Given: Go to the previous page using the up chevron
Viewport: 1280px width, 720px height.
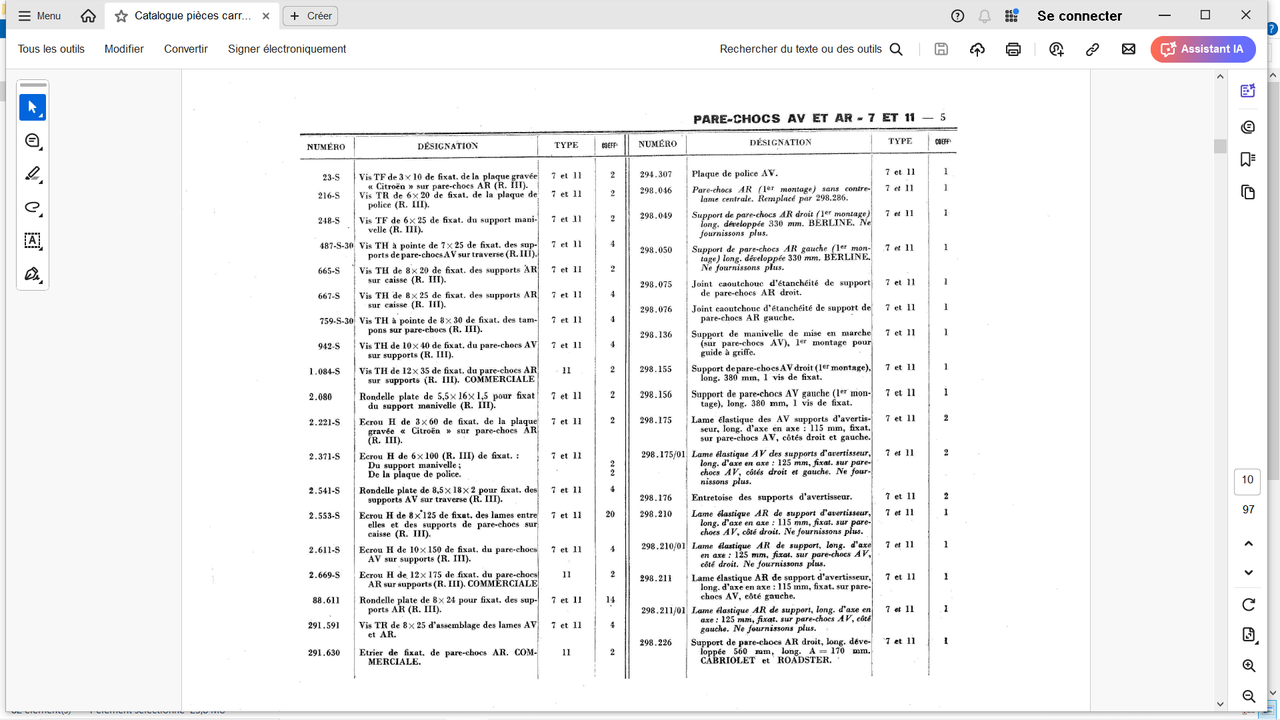Looking at the screenshot, I should 1248,544.
